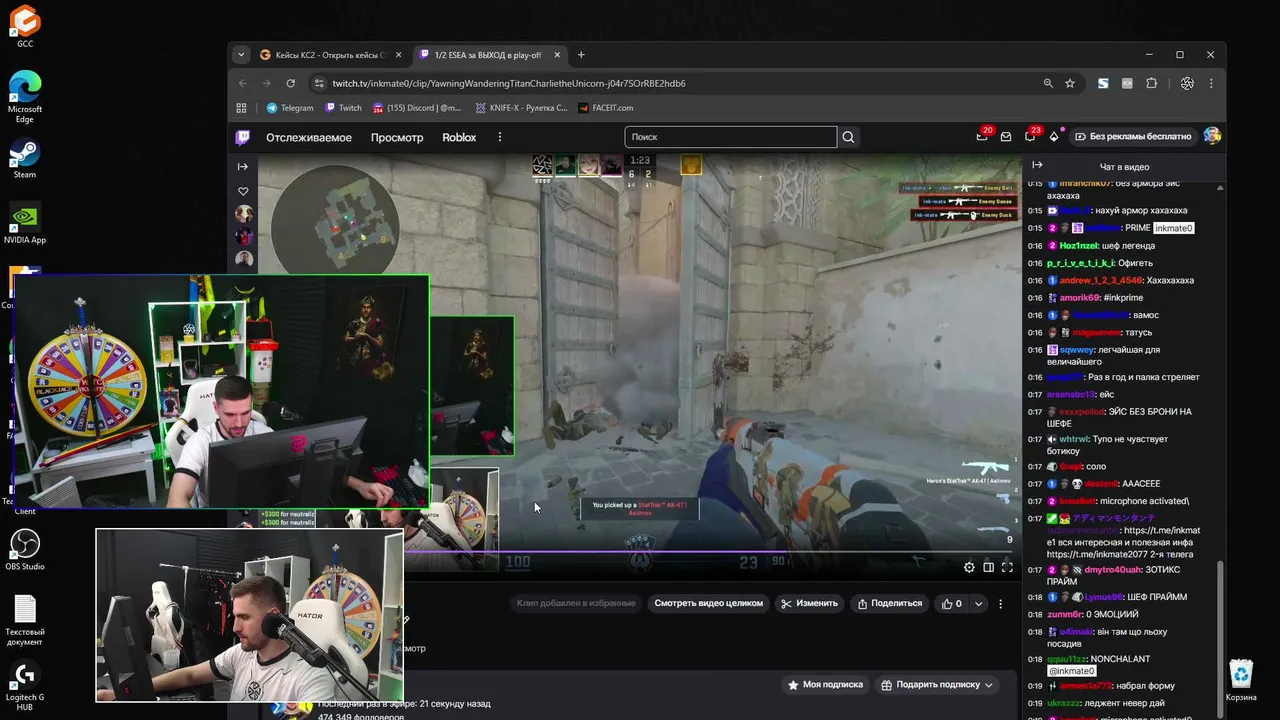Open the Twitch user avatar menu

[x=1212, y=136]
